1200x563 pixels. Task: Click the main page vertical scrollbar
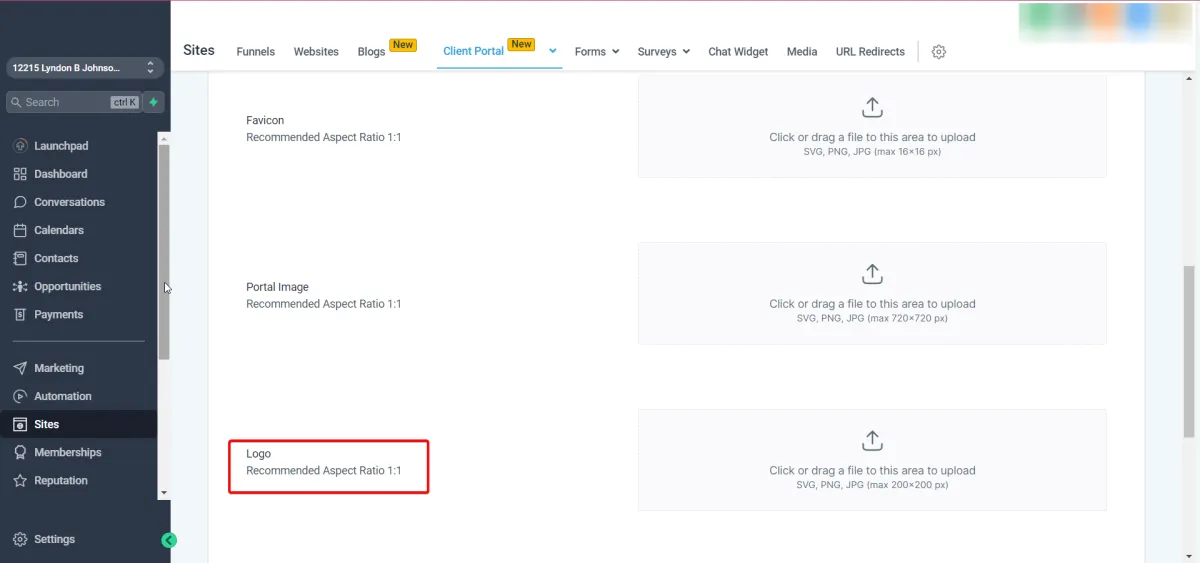pos(1189,351)
